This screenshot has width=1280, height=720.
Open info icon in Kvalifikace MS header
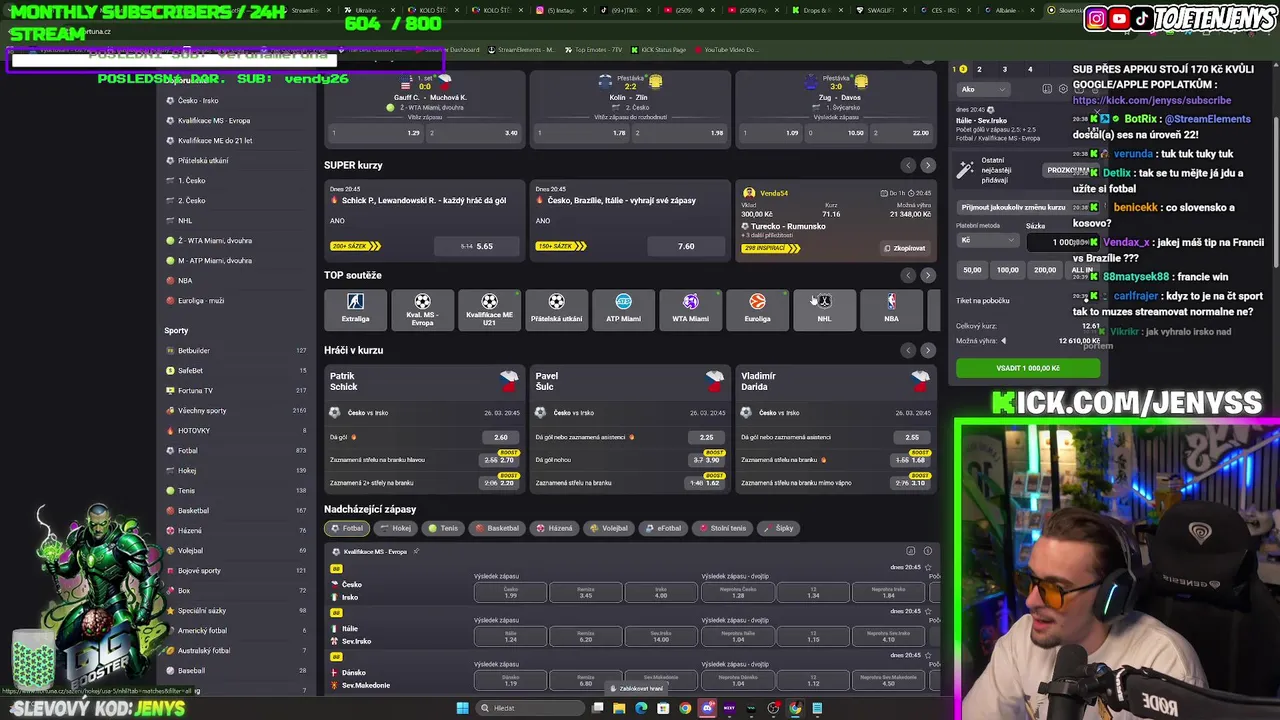(x=927, y=551)
